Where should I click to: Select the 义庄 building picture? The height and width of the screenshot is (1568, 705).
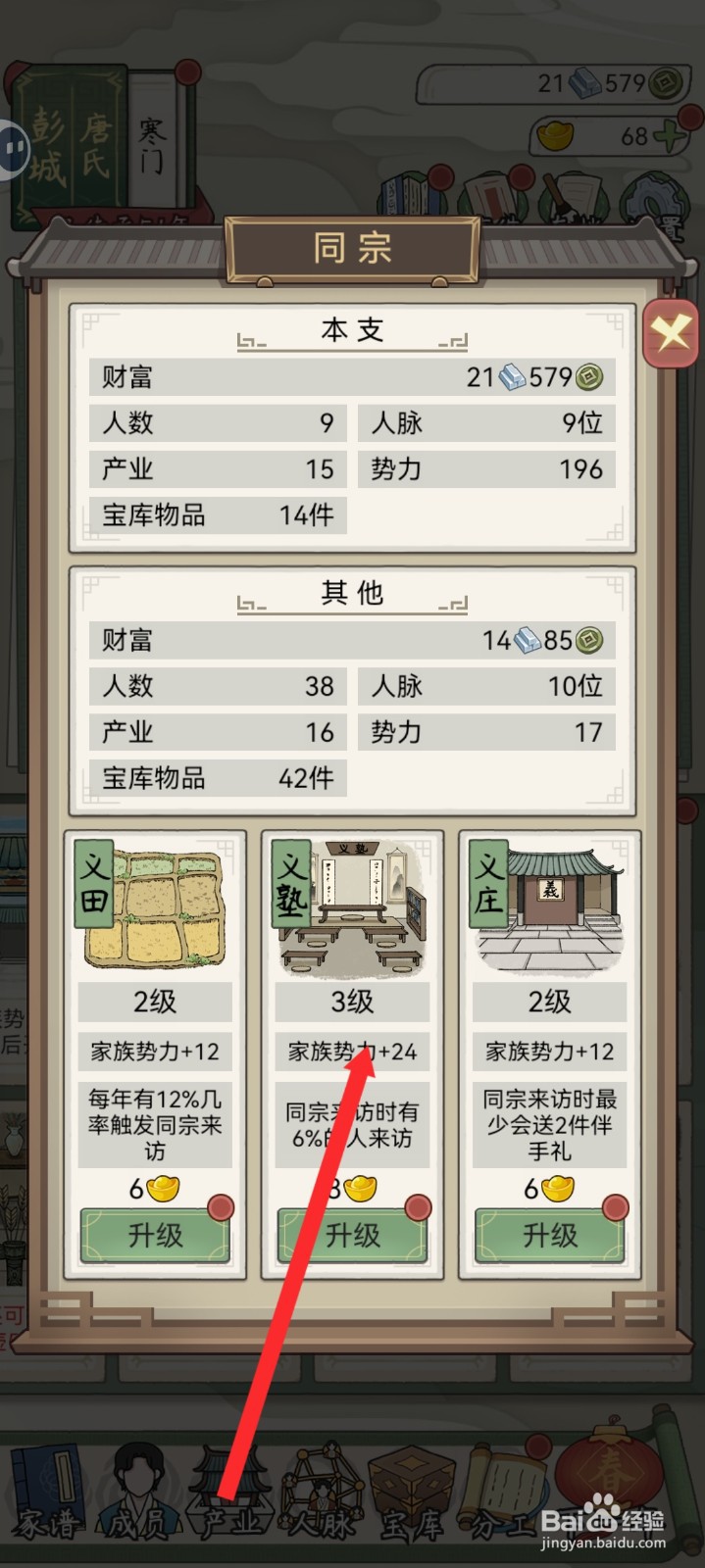click(x=549, y=908)
